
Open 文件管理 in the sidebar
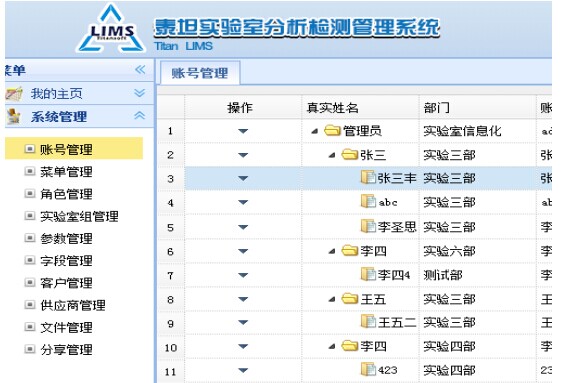tap(66, 327)
